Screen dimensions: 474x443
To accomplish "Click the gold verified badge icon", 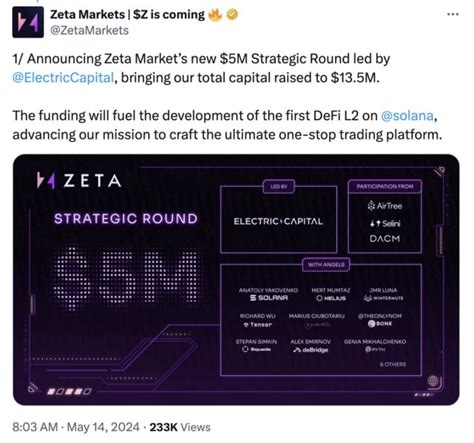I will (x=232, y=15).
